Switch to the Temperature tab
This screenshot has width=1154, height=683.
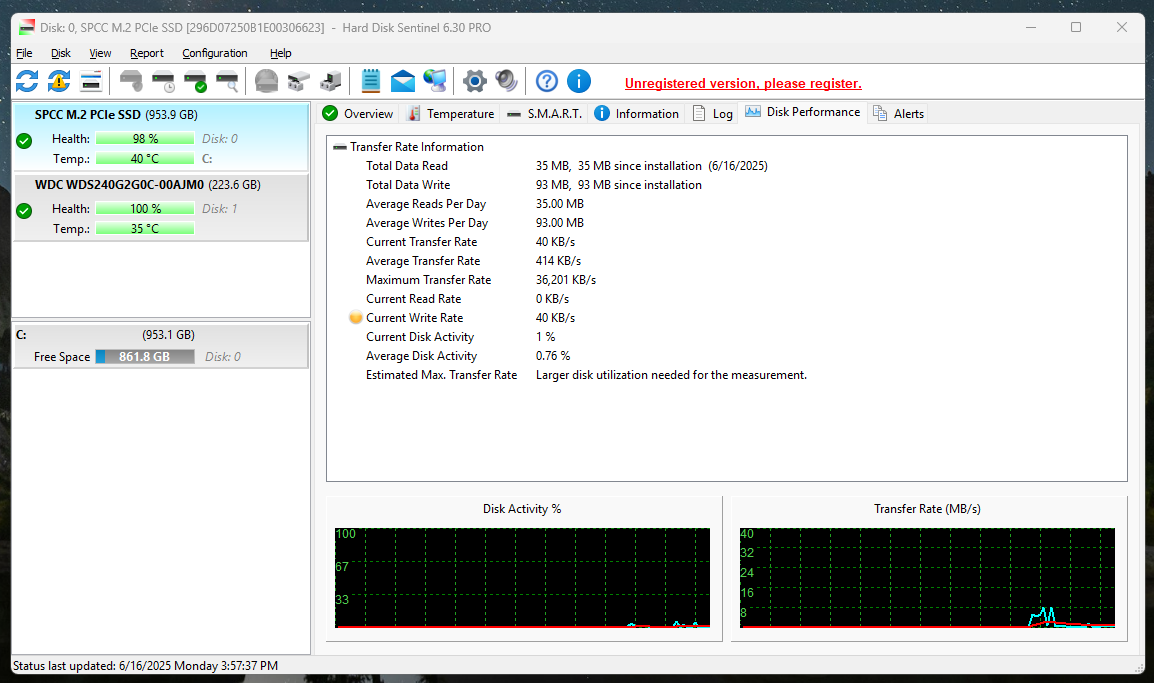450,114
